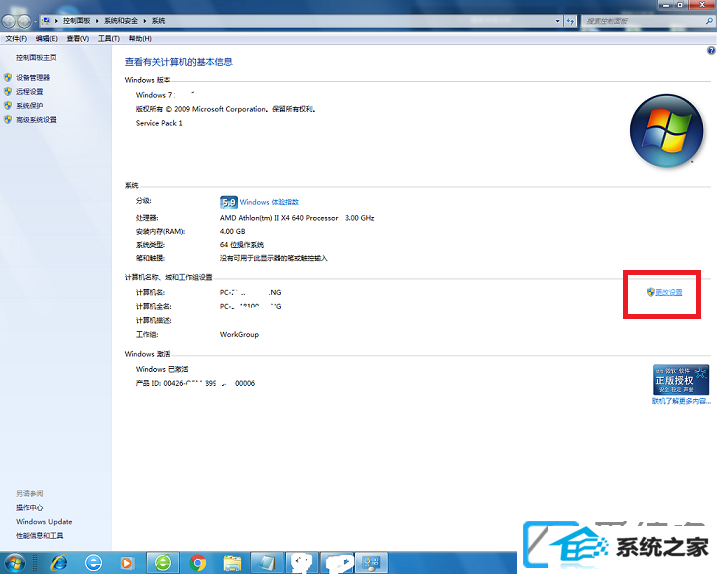The image size is (717, 574).
Task: Go to 控制面板 in breadcrumb
Action: coord(76,21)
